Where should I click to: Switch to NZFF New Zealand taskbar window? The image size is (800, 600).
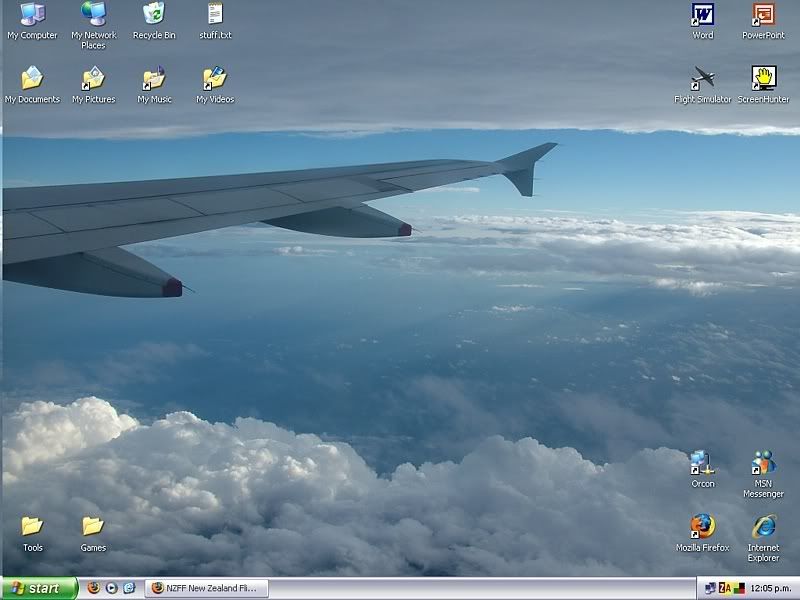tap(207, 589)
